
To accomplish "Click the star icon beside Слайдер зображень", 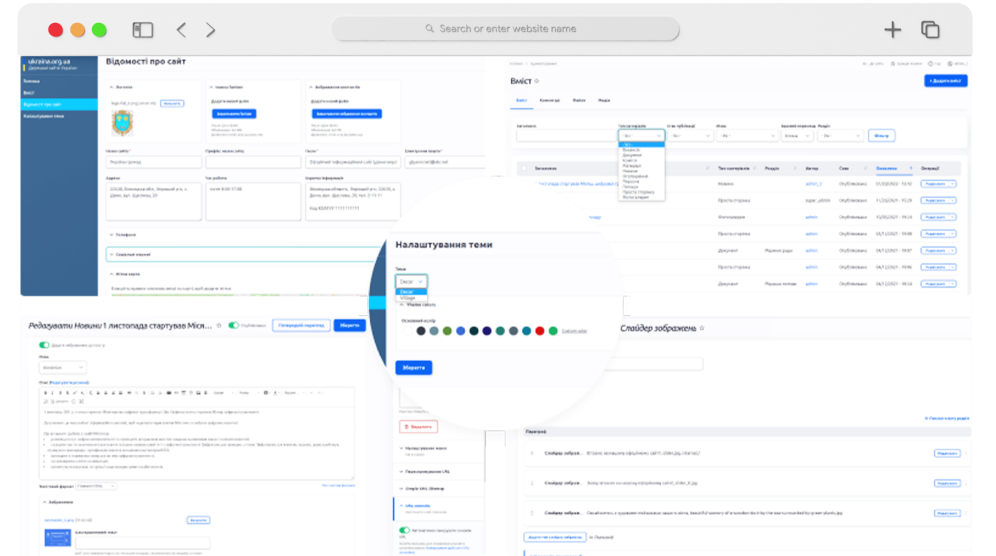I will pos(702,328).
